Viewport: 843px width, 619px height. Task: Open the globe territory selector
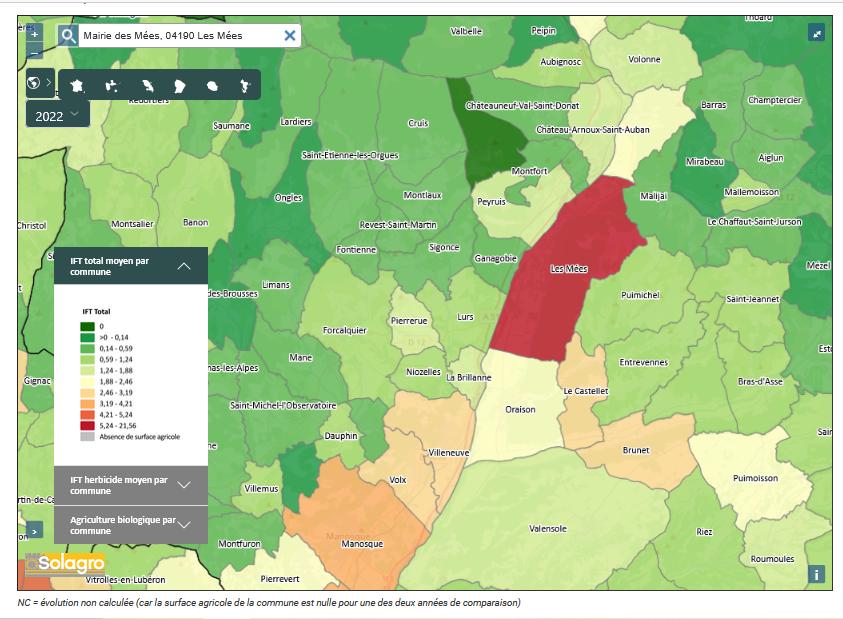34,83
